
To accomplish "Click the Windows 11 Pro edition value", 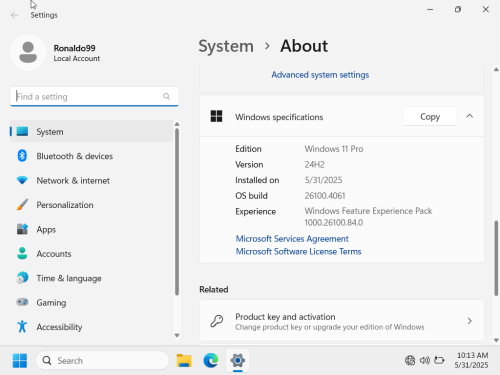I will pyautogui.click(x=334, y=149).
